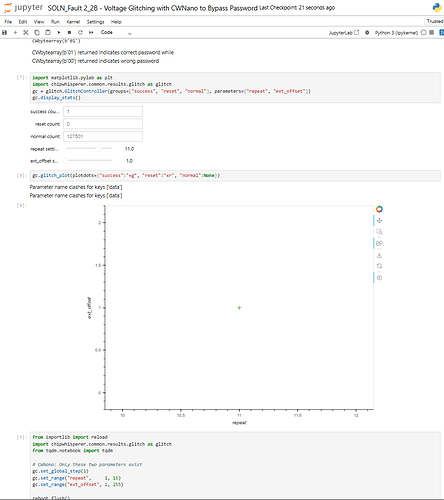Select the cell containing gc.display_stats()
The width and height of the screenshot is (444, 500).
coord(235,88)
